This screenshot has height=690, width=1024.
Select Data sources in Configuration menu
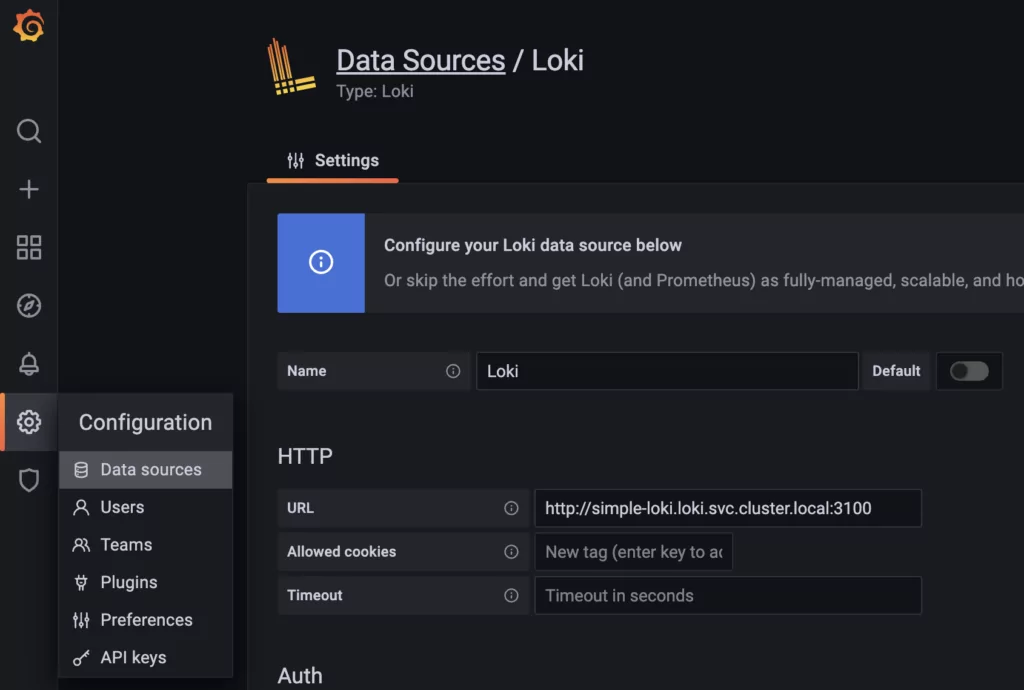point(146,469)
